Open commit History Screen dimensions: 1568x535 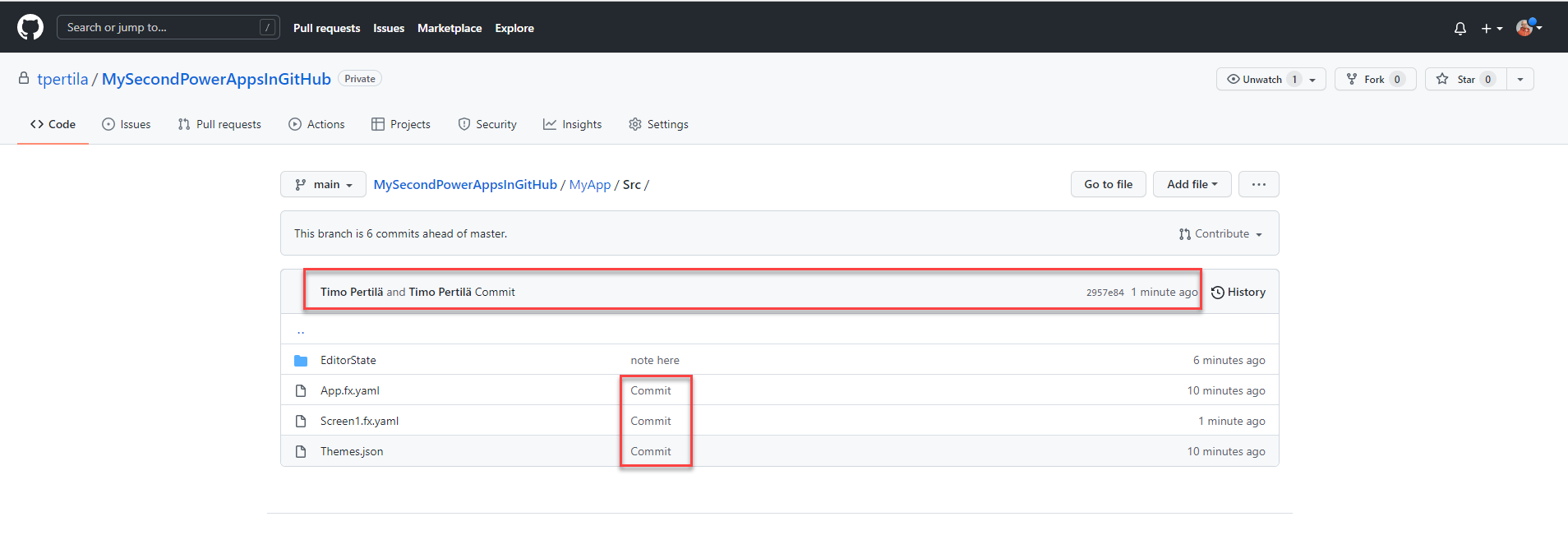point(1238,293)
